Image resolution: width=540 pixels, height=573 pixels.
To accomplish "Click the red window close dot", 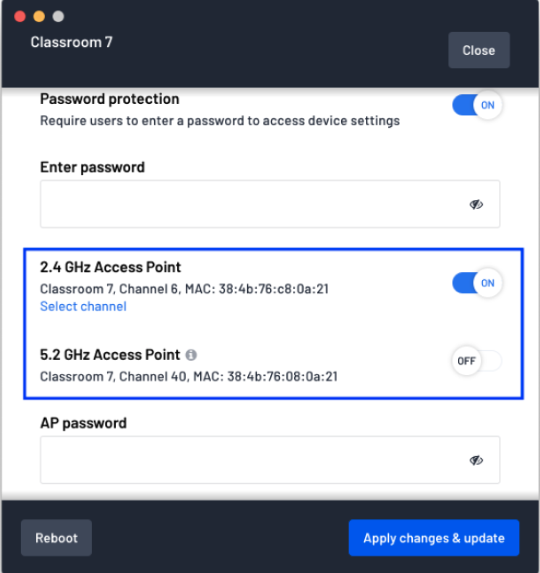I will pos(20,16).
